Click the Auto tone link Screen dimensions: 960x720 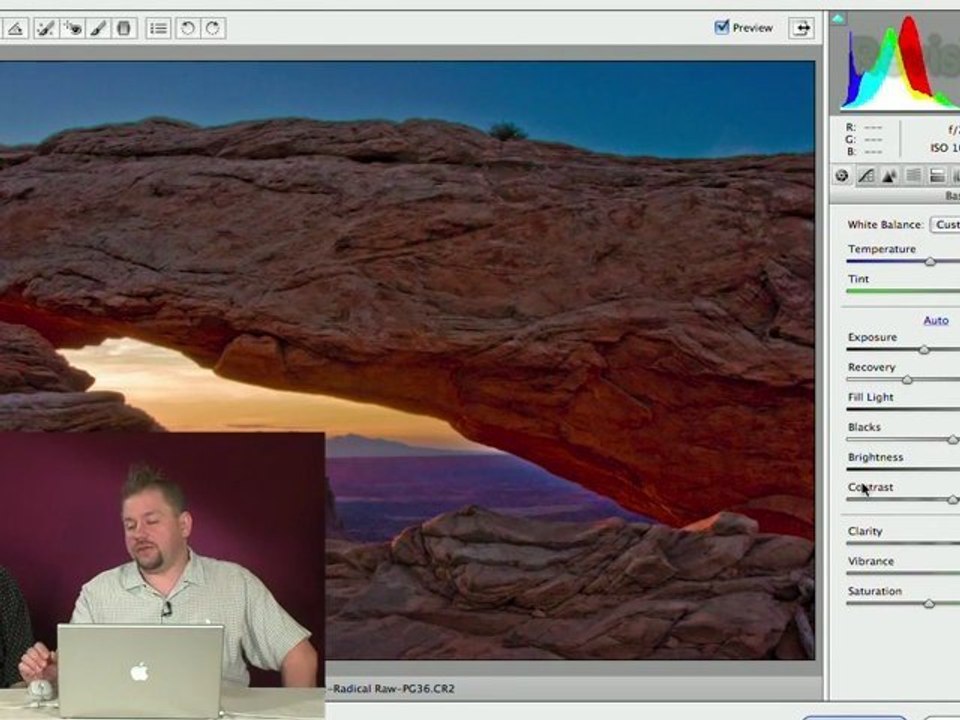click(x=936, y=320)
